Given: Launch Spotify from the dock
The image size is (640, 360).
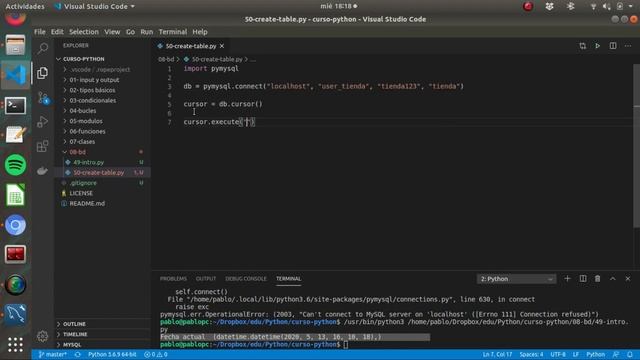Looking at the screenshot, I should [x=16, y=165].
